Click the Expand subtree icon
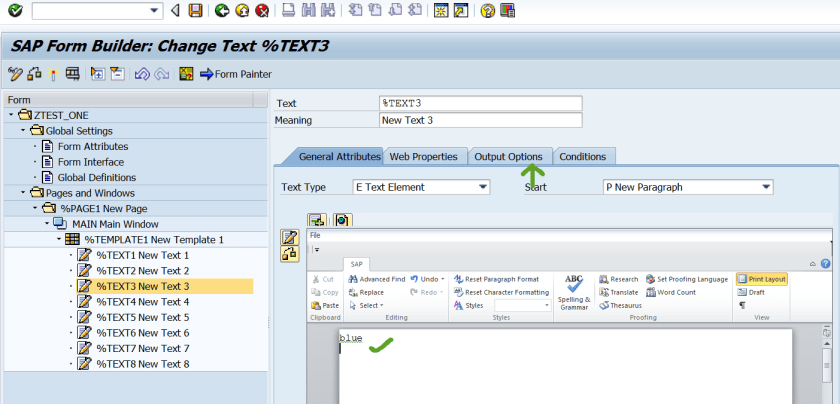Screen dimensions: 840x404 (x=98, y=74)
